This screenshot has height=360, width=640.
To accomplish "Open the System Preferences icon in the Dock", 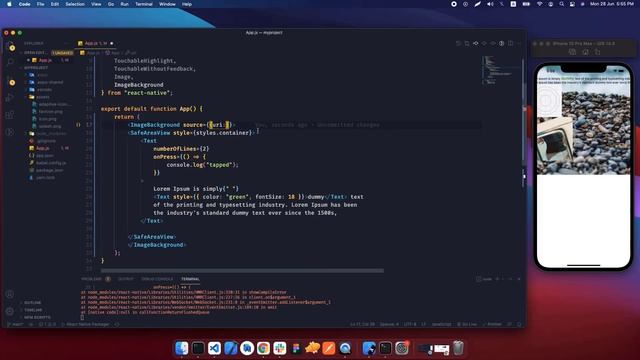I will click(402, 348).
